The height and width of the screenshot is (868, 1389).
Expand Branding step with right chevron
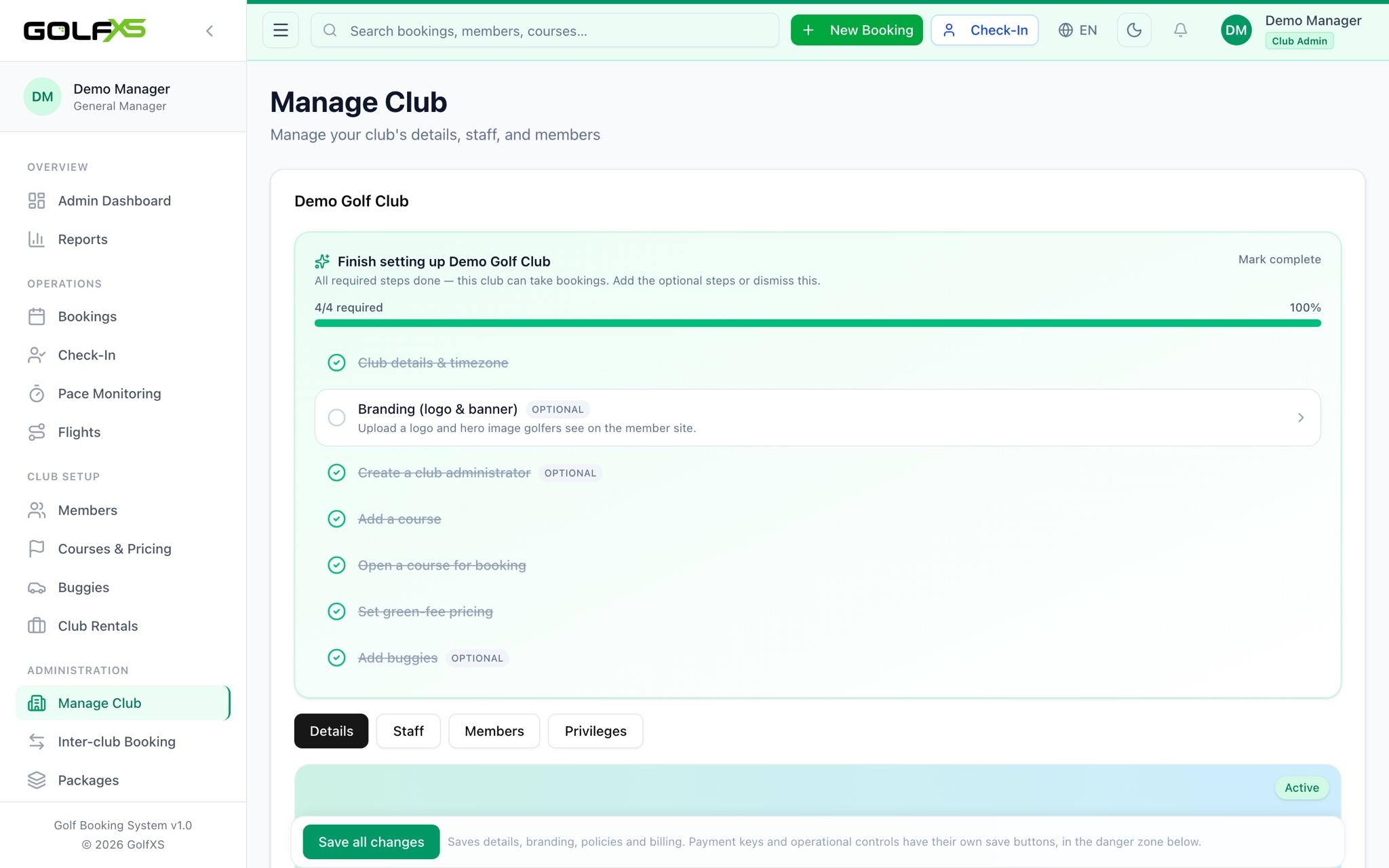[1300, 418]
